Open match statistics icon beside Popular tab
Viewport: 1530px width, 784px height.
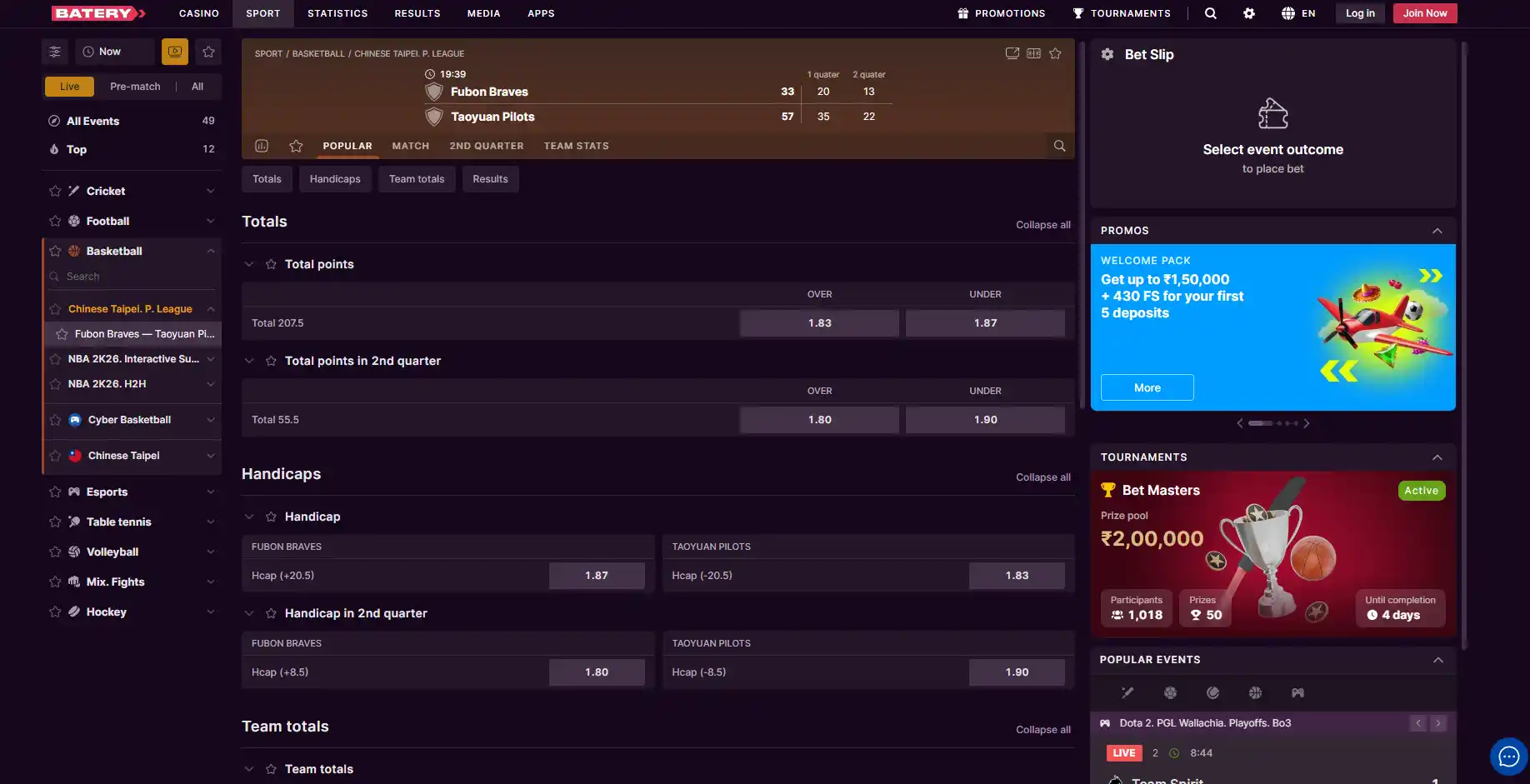pyautogui.click(x=262, y=146)
